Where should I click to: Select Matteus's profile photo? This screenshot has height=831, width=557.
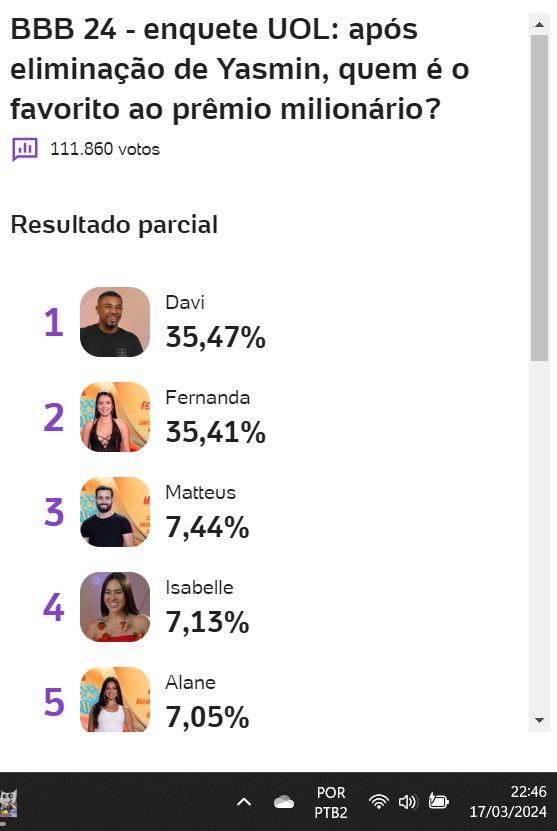click(x=115, y=511)
